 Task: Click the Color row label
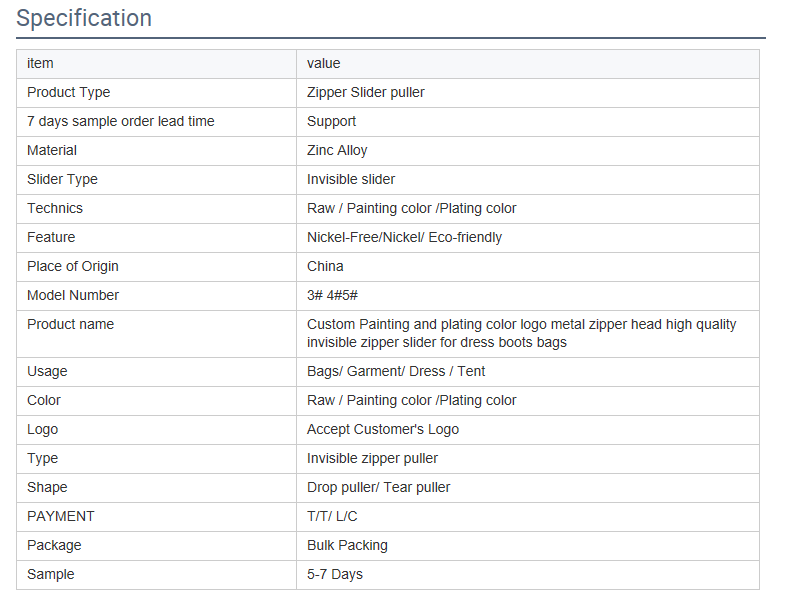click(x=44, y=400)
